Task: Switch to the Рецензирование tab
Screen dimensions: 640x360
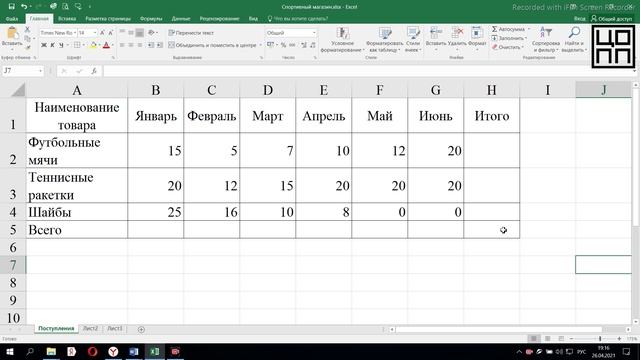Action: click(x=220, y=19)
